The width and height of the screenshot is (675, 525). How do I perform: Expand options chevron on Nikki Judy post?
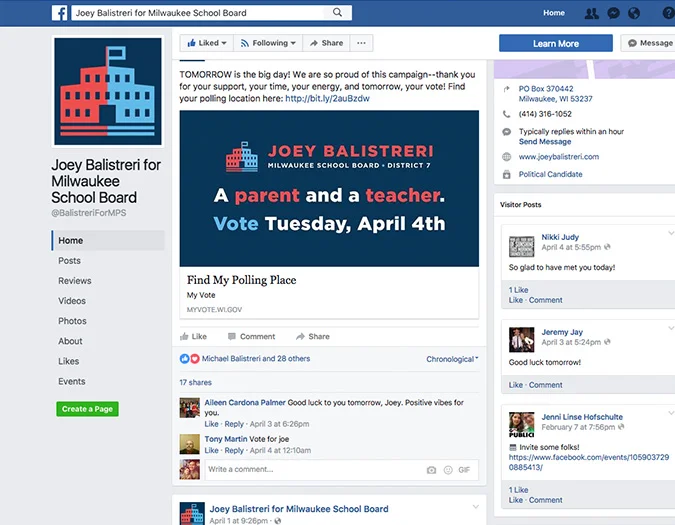(x=671, y=233)
